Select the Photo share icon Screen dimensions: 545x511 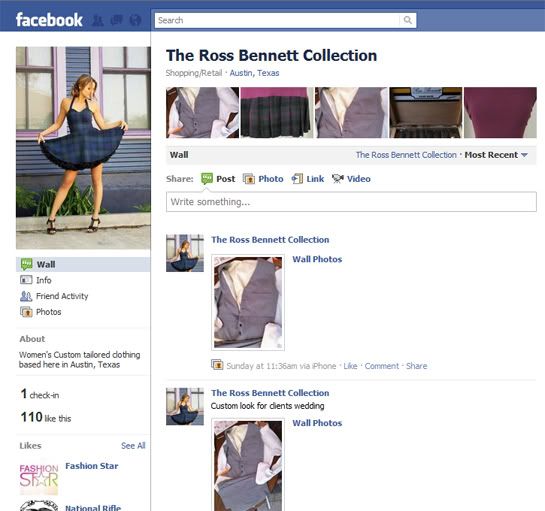click(x=249, y=179)
